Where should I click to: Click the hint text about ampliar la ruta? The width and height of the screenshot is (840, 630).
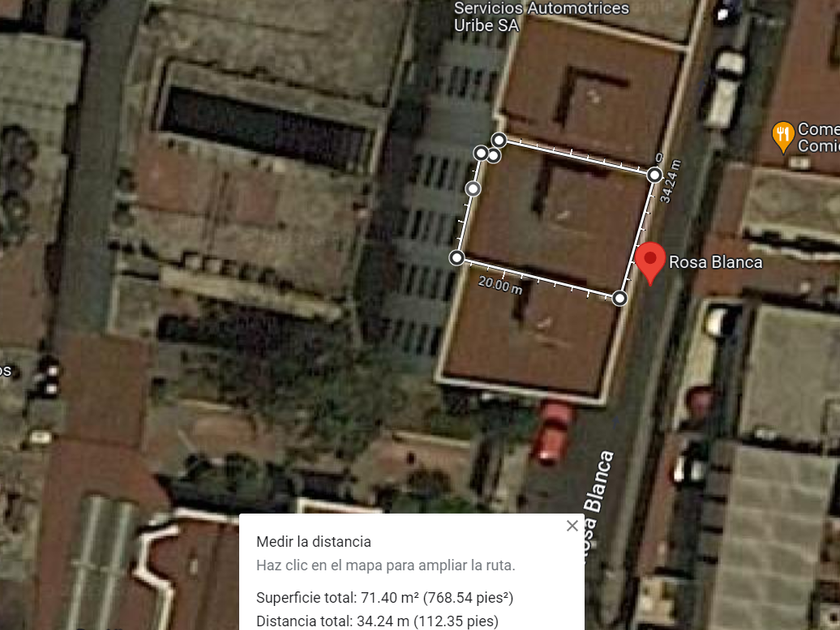[x=386, y=565]
